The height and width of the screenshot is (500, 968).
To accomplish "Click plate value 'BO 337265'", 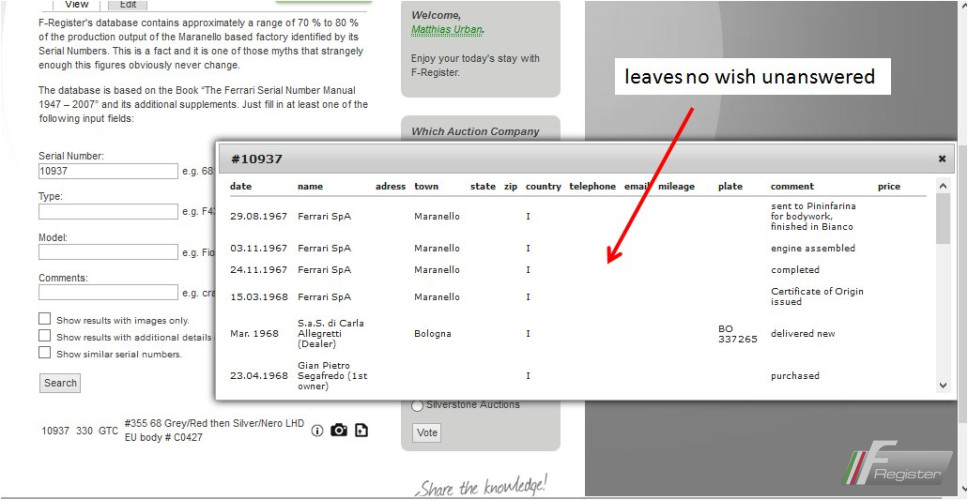I will click(x=738, y=334).
